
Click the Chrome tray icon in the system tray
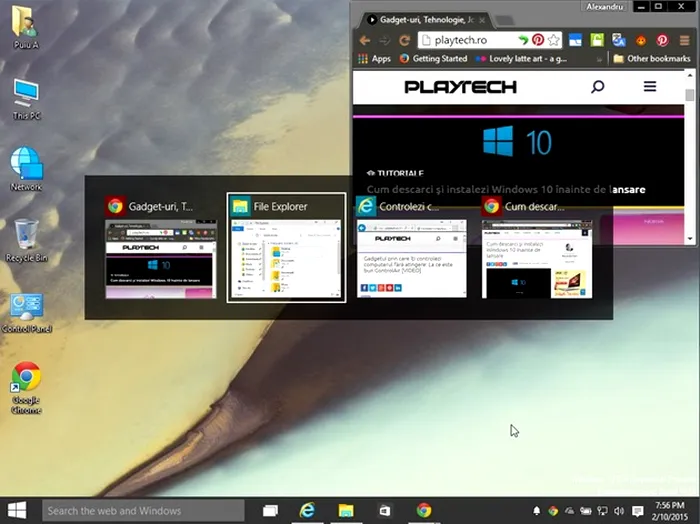(553, 511)
